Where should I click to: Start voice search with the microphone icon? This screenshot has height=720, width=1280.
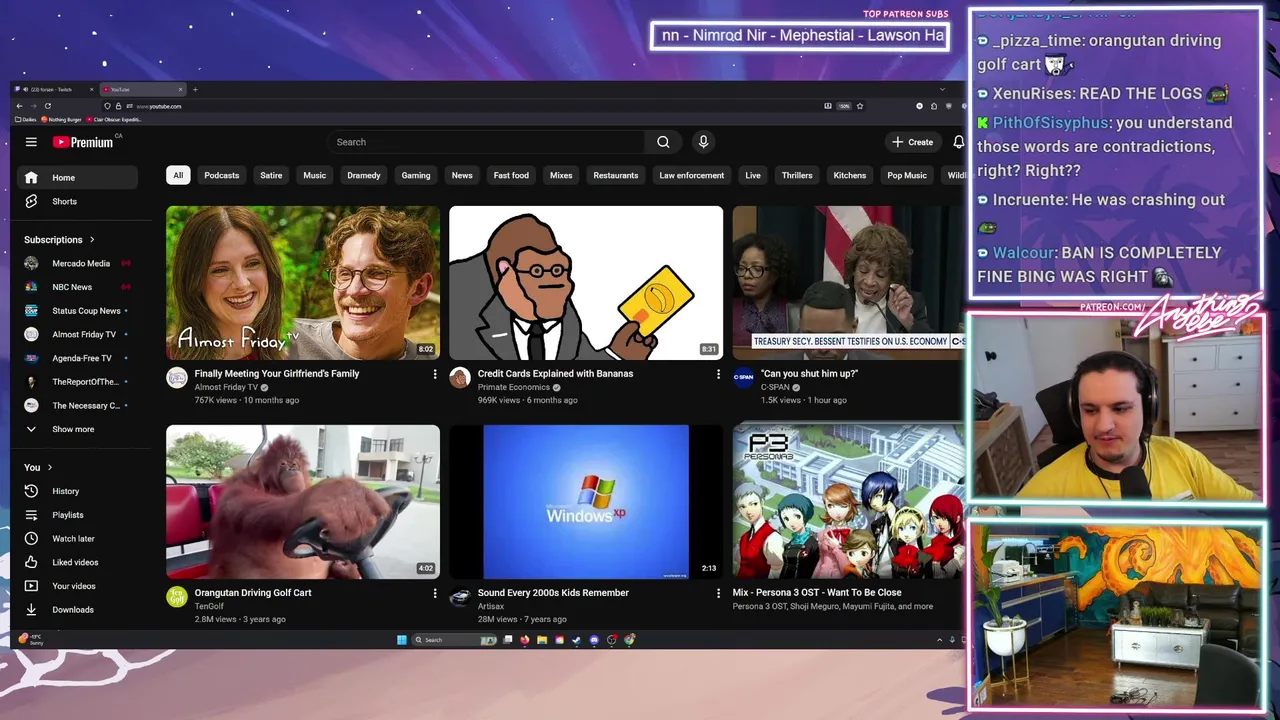[x=703, y=142]
